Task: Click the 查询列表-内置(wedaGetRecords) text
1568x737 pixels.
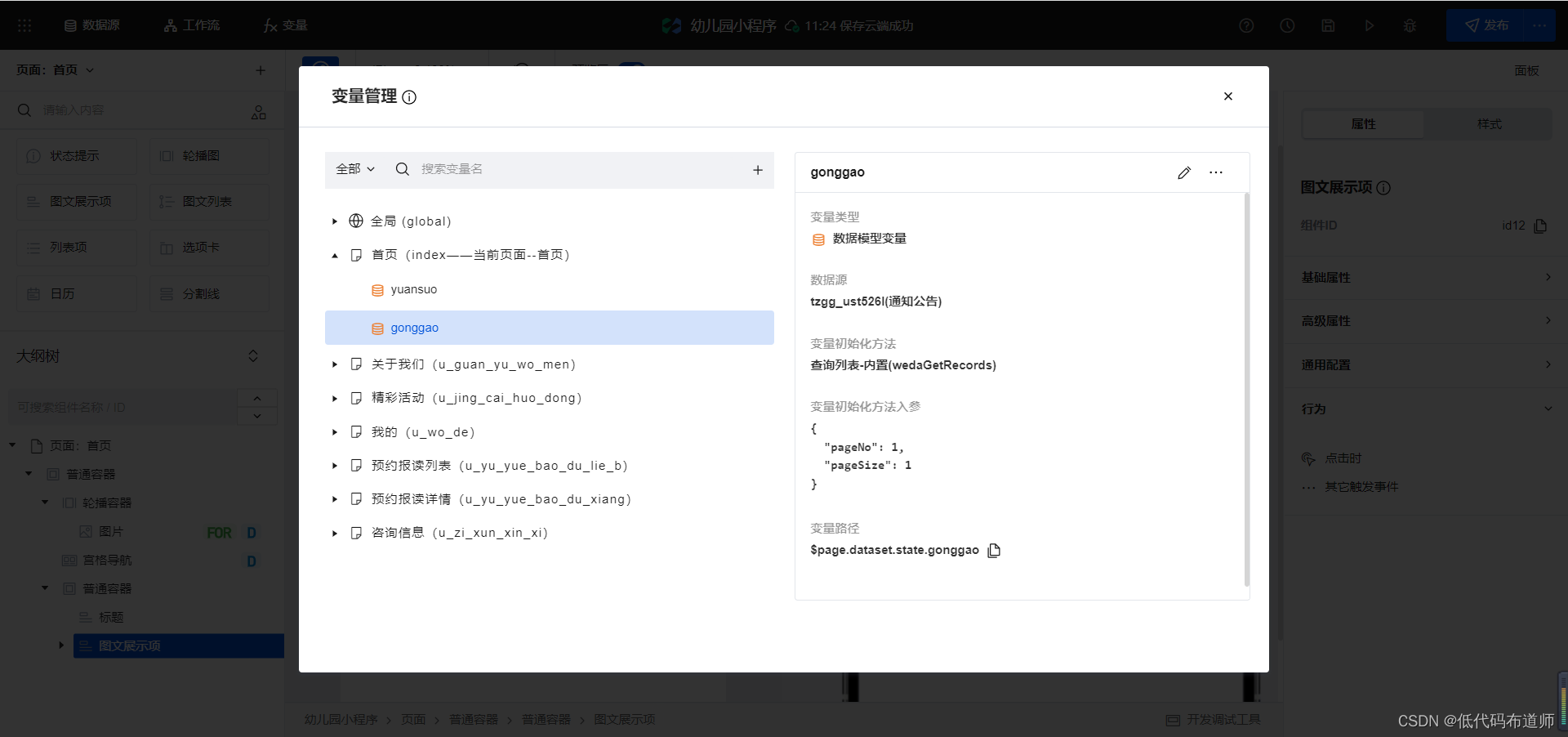Action: pos(903,365)
